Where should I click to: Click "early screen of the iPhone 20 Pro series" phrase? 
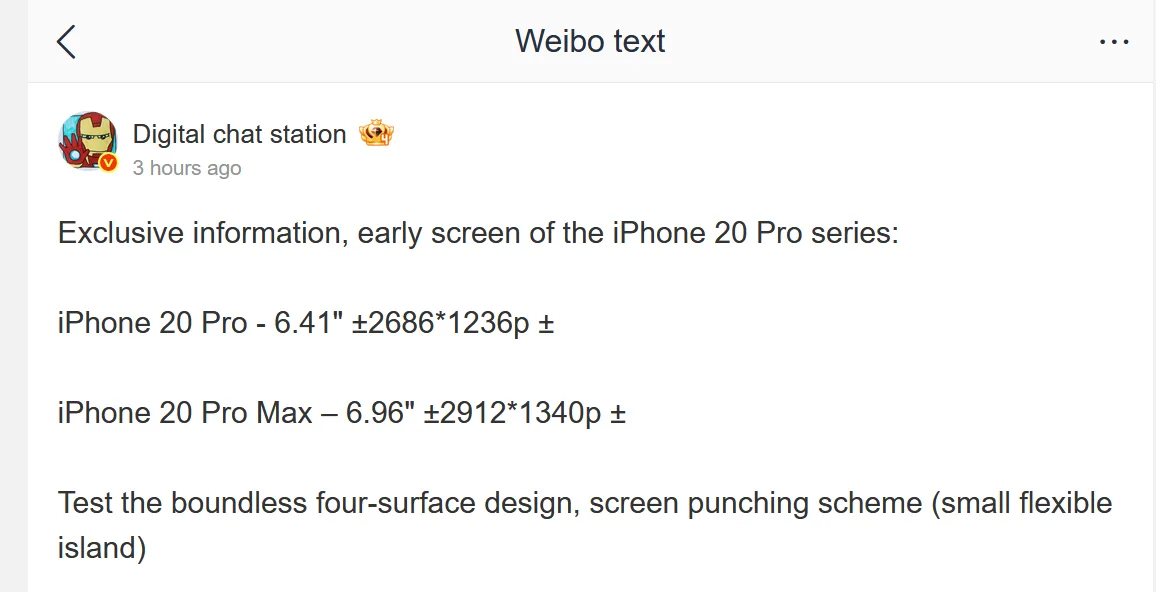(x=628, y=234)
